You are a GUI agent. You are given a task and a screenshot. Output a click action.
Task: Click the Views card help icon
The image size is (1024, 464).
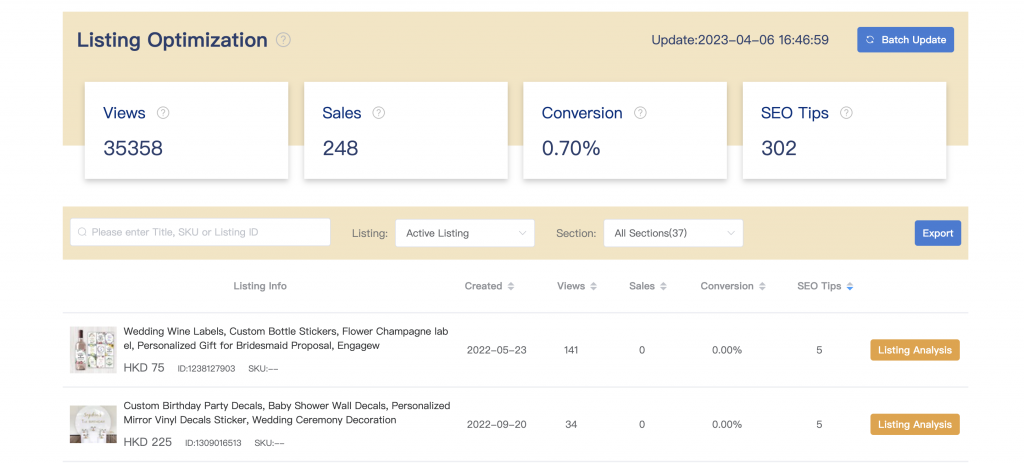pos(163,113)
